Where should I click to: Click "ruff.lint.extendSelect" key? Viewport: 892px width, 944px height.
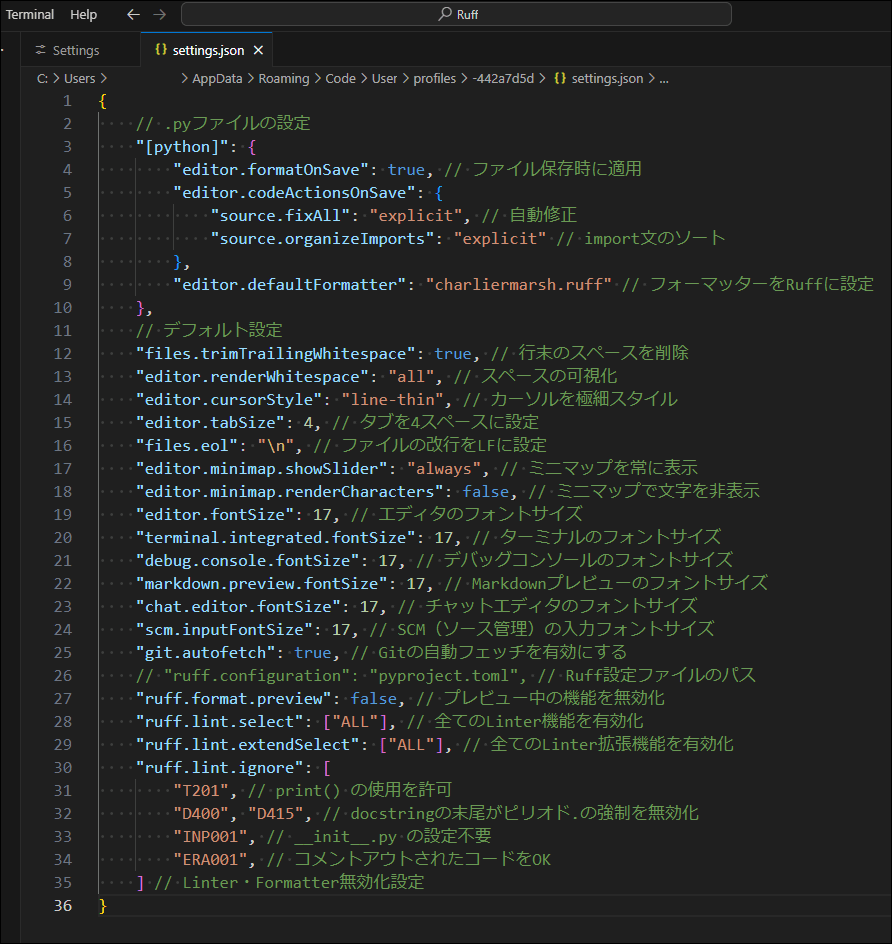click(248, 745)
